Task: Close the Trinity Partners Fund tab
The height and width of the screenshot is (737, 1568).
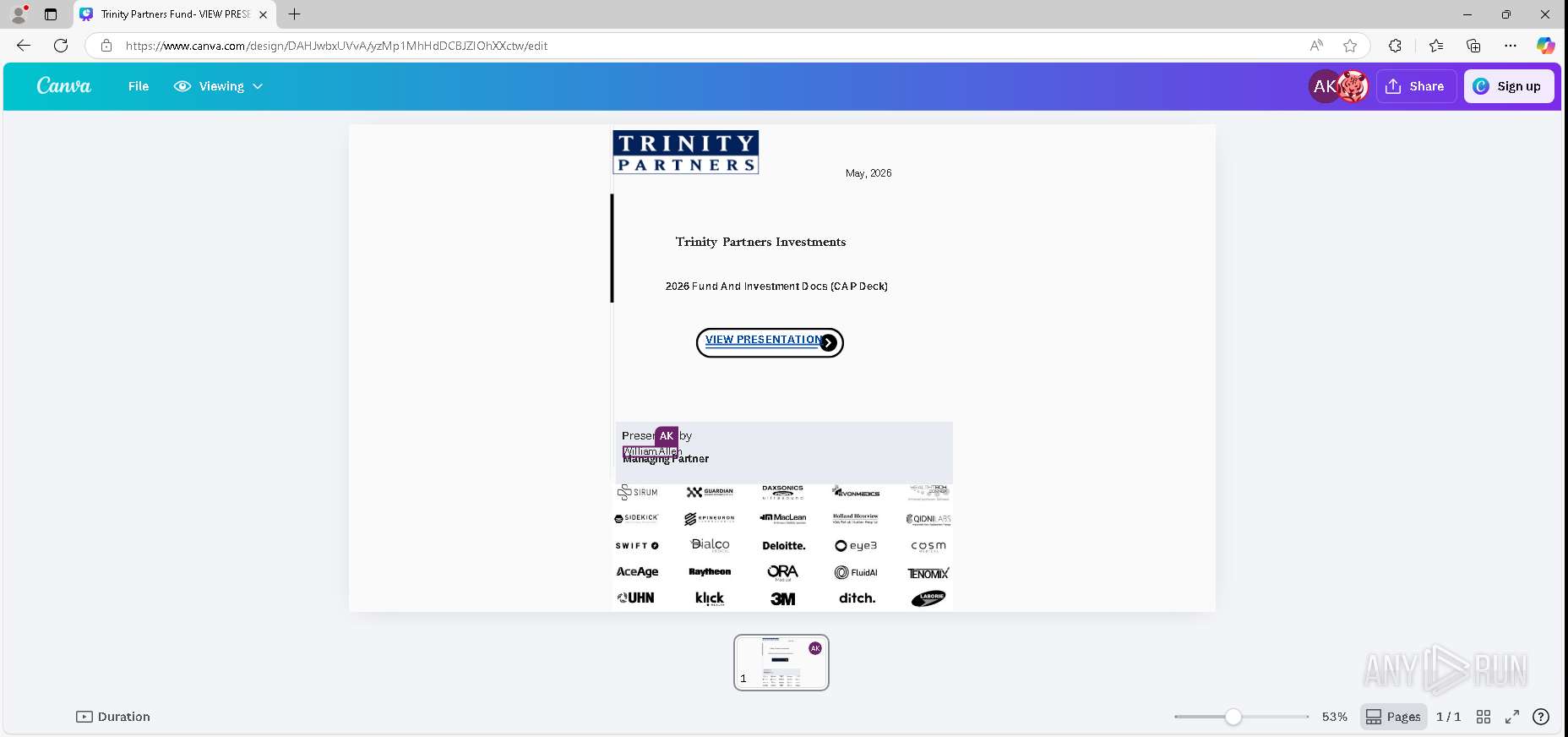Action: pyautogui.click(x=263, y=14)
